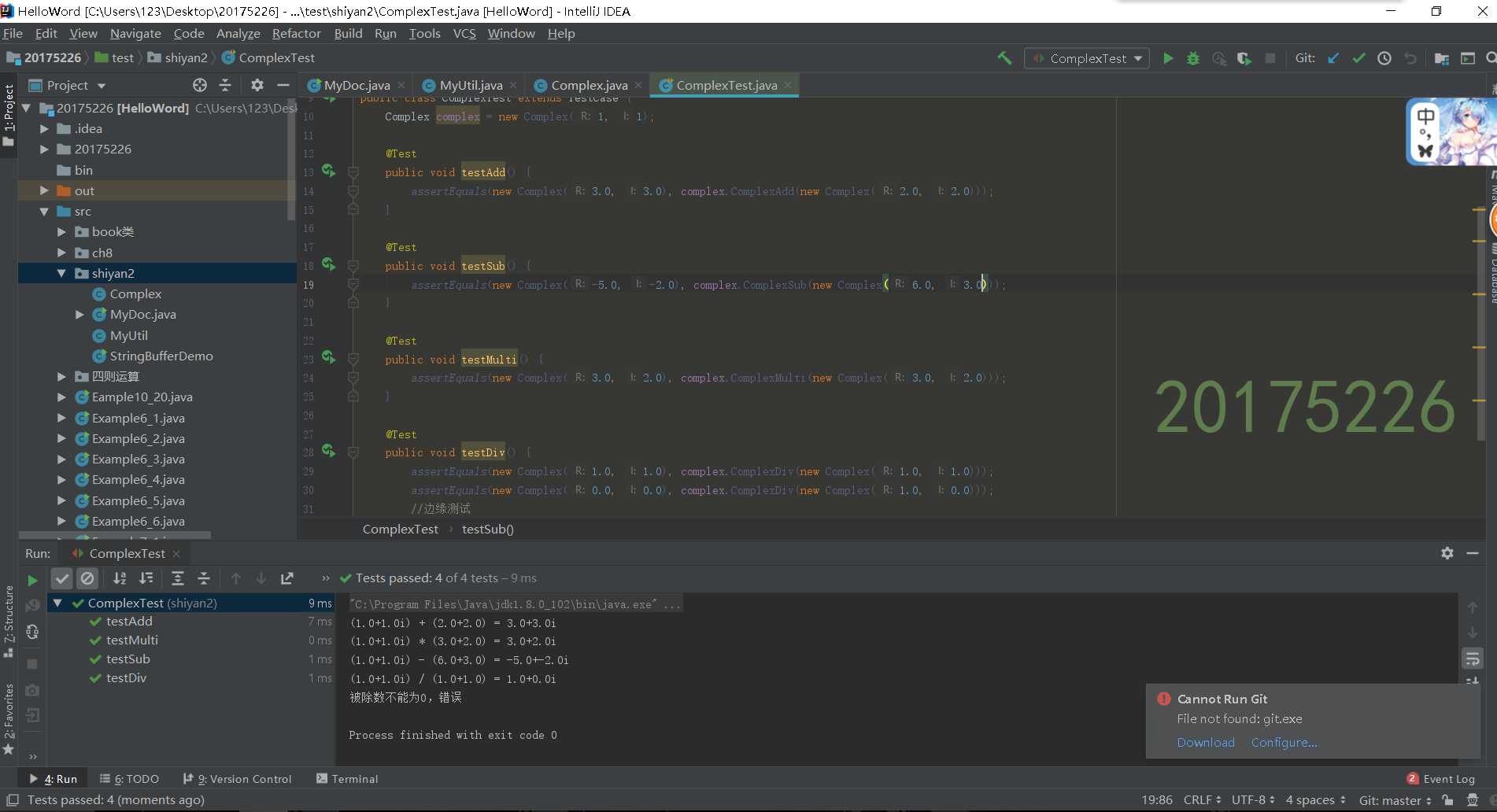The width and height of the screenshot is (1497, 812).
Task: Click Configure... link in Git notification
Action: click(1284, 743)
